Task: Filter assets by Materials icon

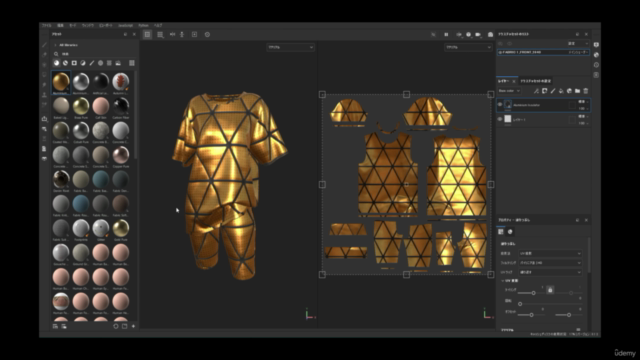Action: tap(56, 63)
